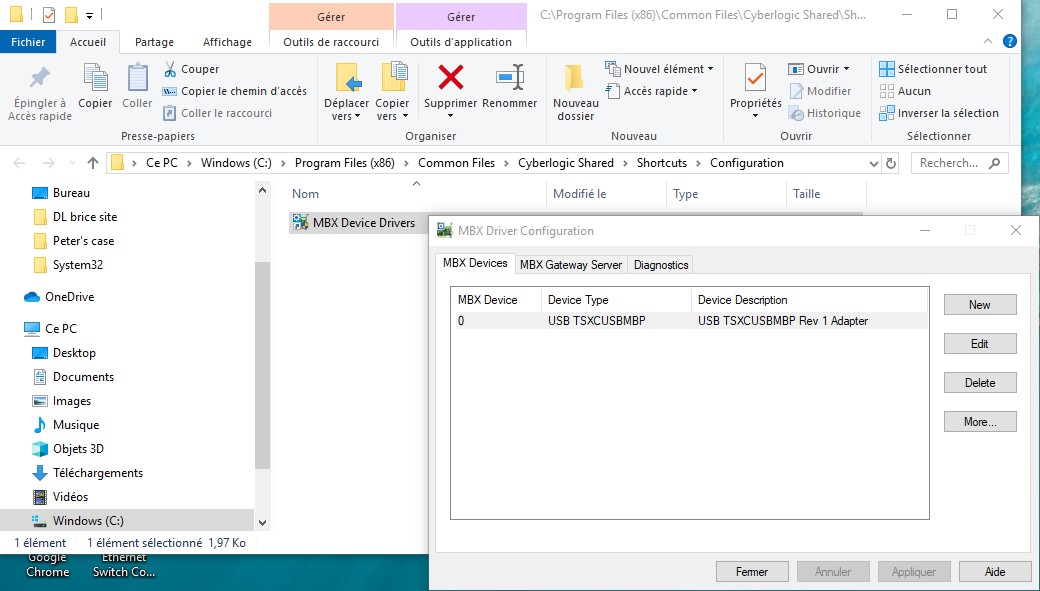Click Historique in the ribbon
1040x591 pixels.
[825, 113]
